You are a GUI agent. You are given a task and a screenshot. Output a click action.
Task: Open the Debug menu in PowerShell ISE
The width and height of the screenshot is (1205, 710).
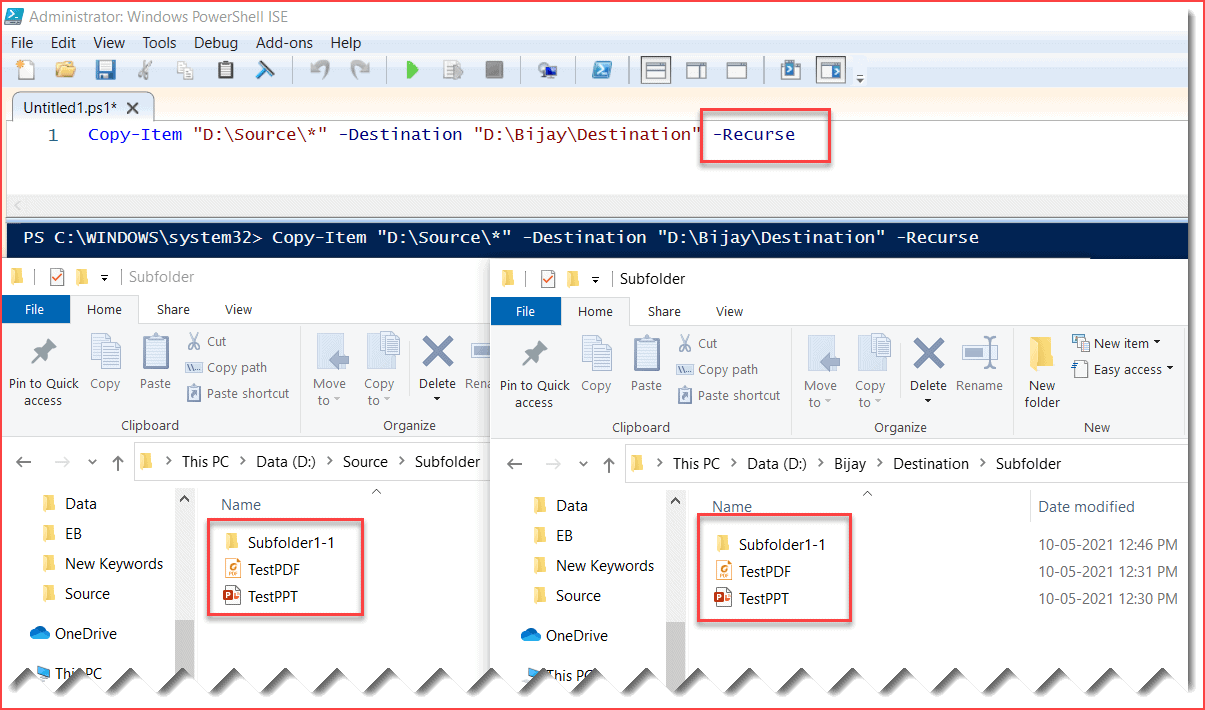(216, 42)
